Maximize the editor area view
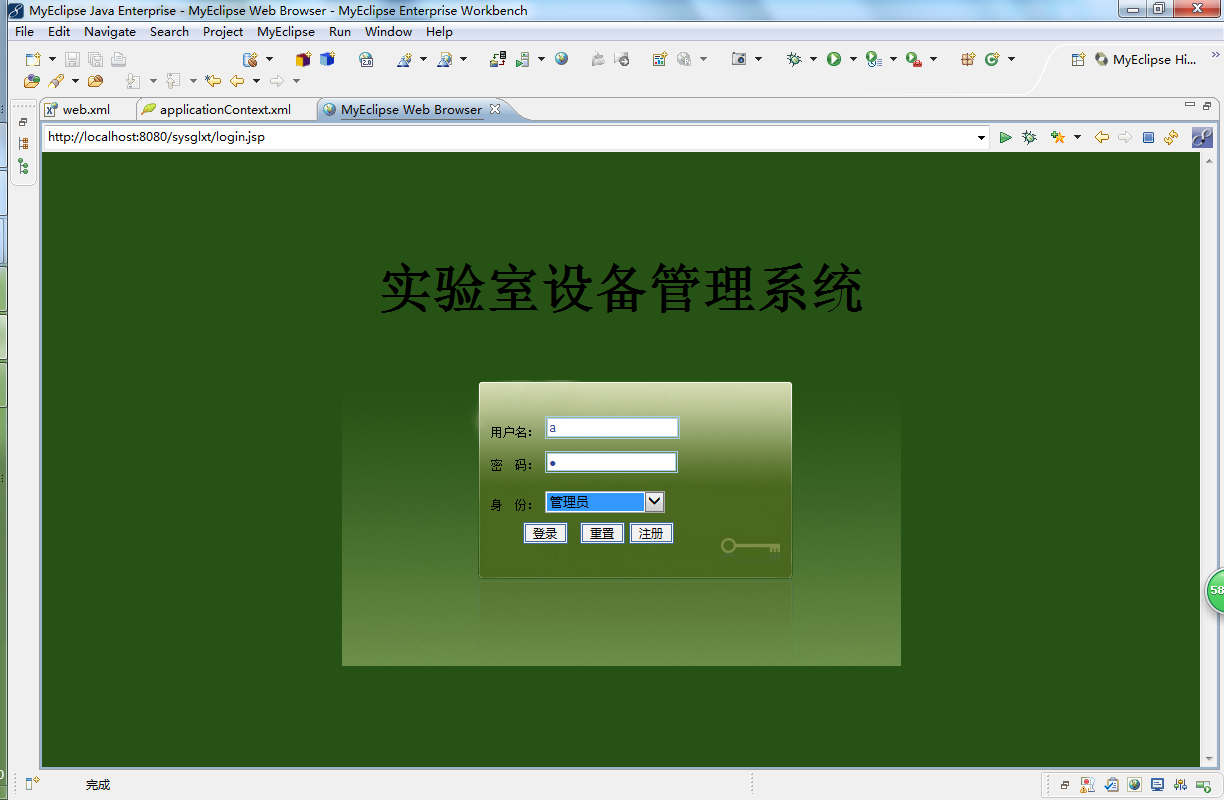The width and height of the screenshot is (1224, 800). pos(1207,105)
